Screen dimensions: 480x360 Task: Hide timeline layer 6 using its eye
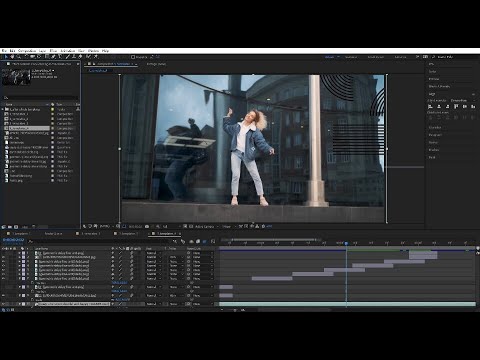tap(3, 274)
